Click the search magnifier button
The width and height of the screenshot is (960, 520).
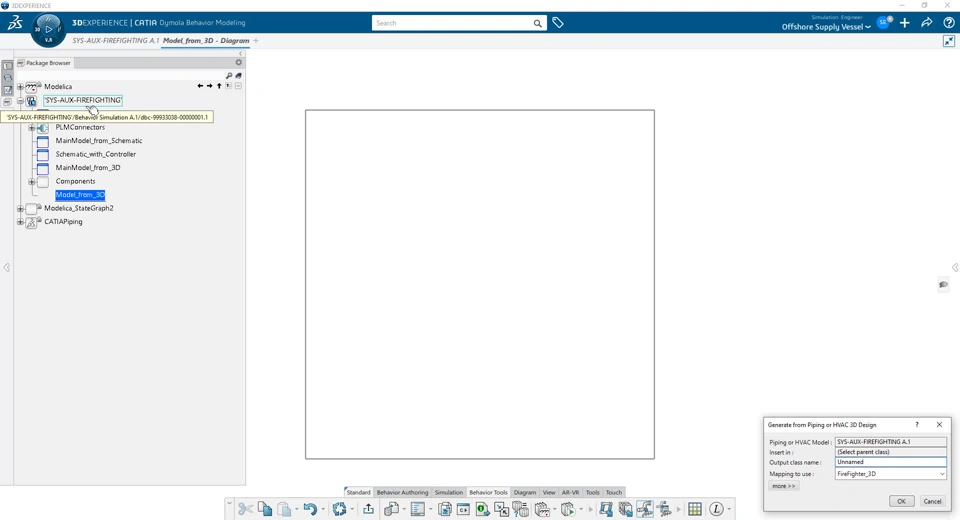coord(537,23)
